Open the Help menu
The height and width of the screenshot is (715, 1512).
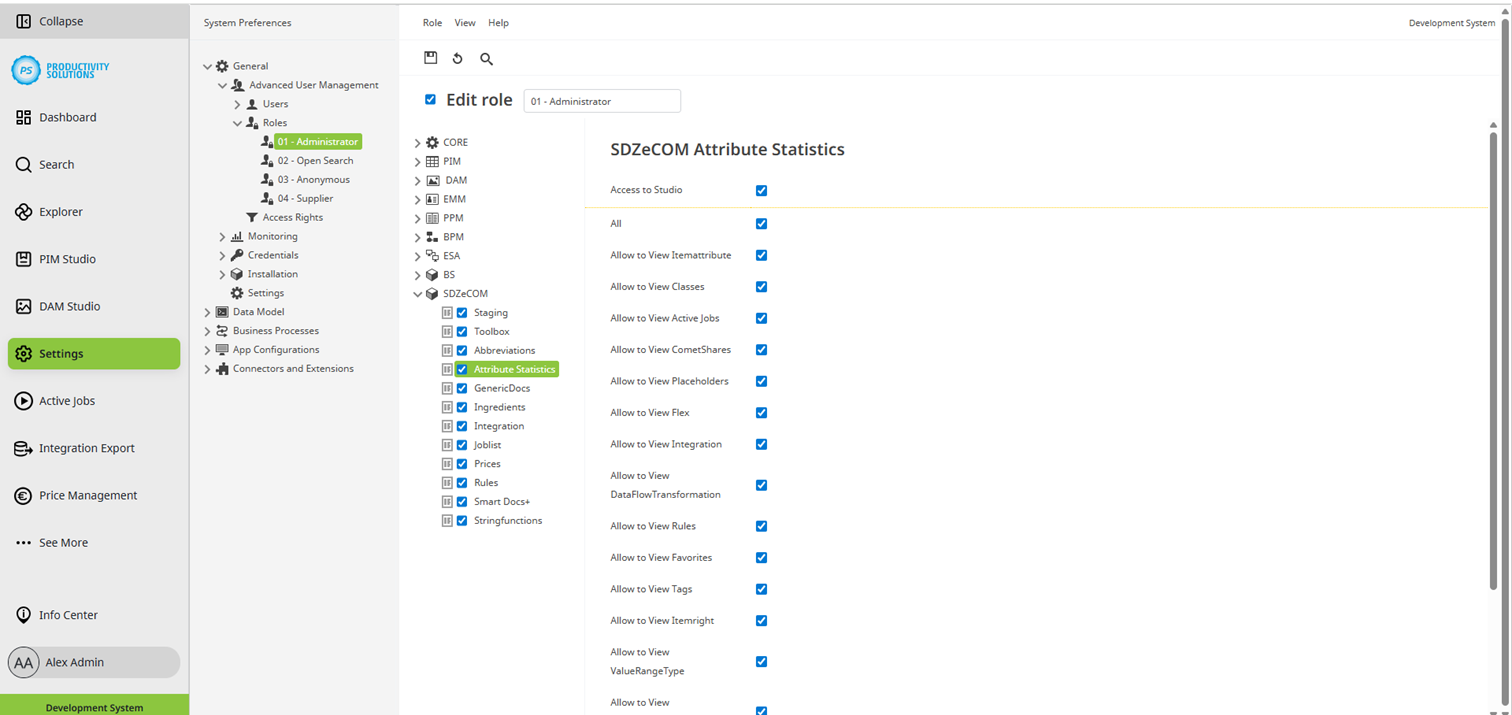tap(498, 22)
